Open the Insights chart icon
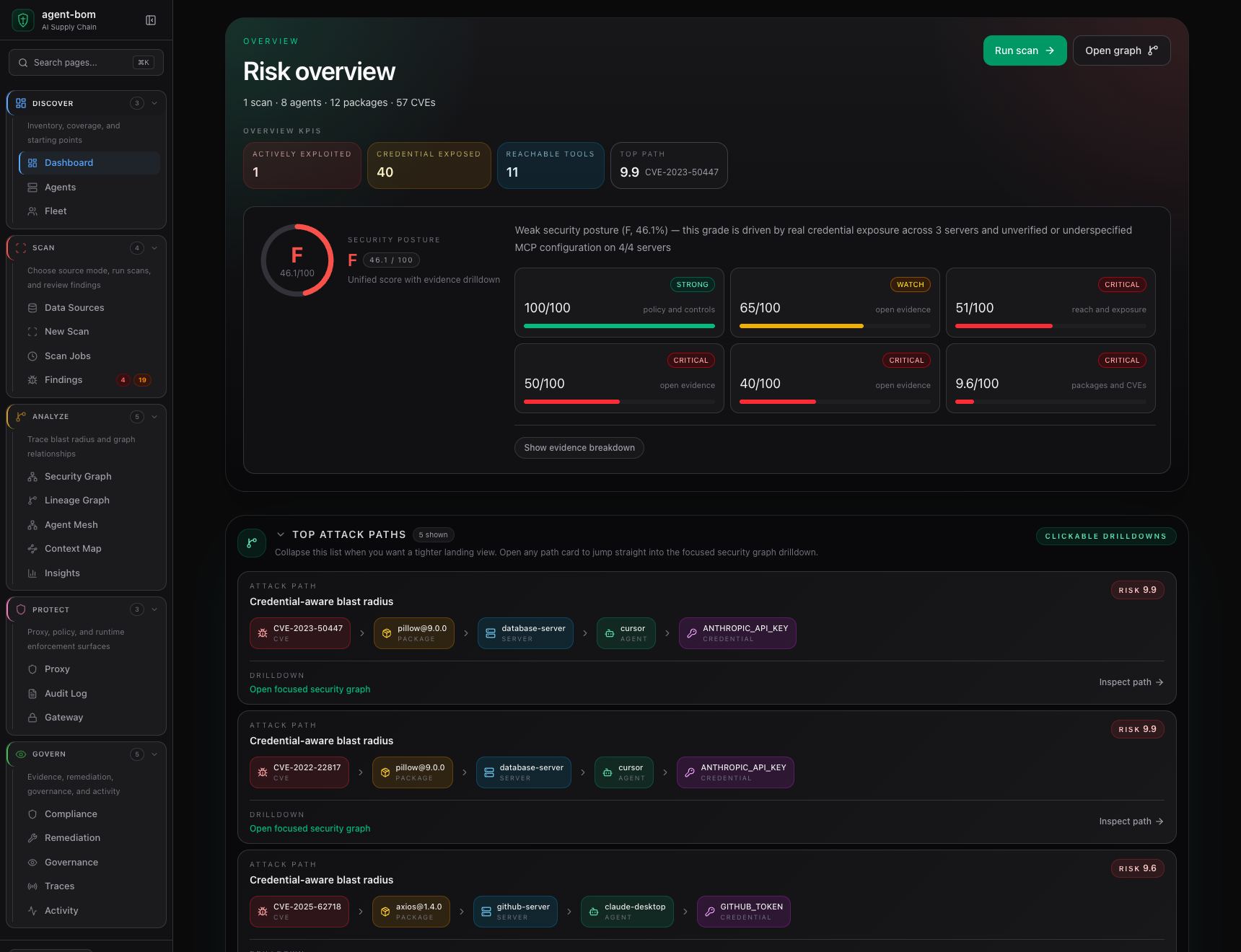 [32, 573]
